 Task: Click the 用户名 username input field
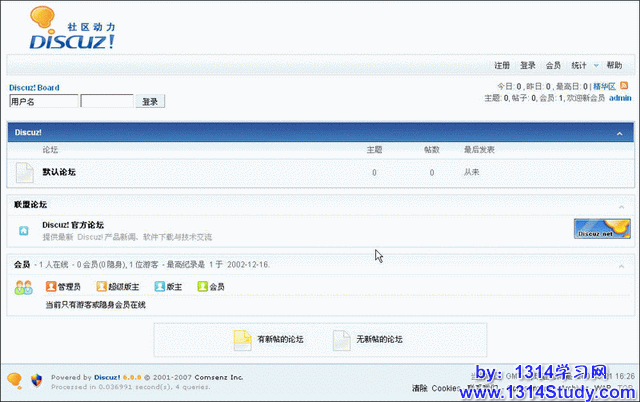point(43,101)
